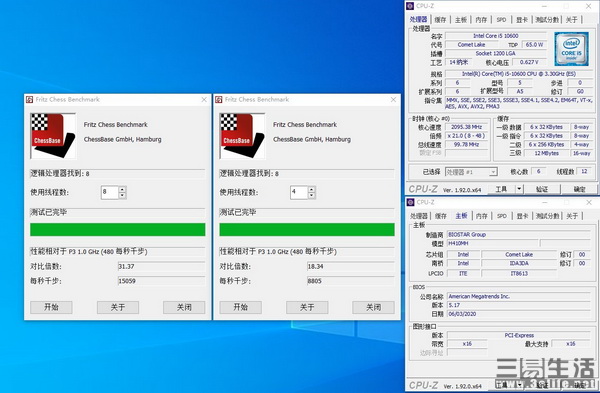The height and width of the screenshot is (393, 600).
Task: Increase thread count in the right Fritz window
Action: tap(311, 189)
